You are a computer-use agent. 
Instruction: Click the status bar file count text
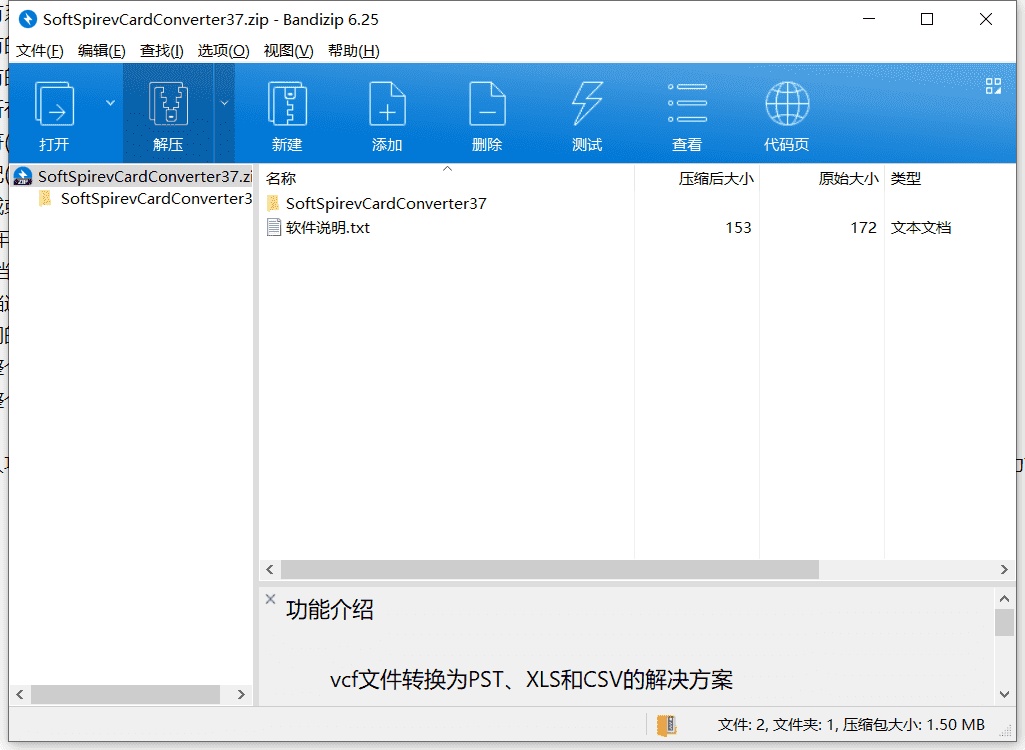(x=851, y=724)
